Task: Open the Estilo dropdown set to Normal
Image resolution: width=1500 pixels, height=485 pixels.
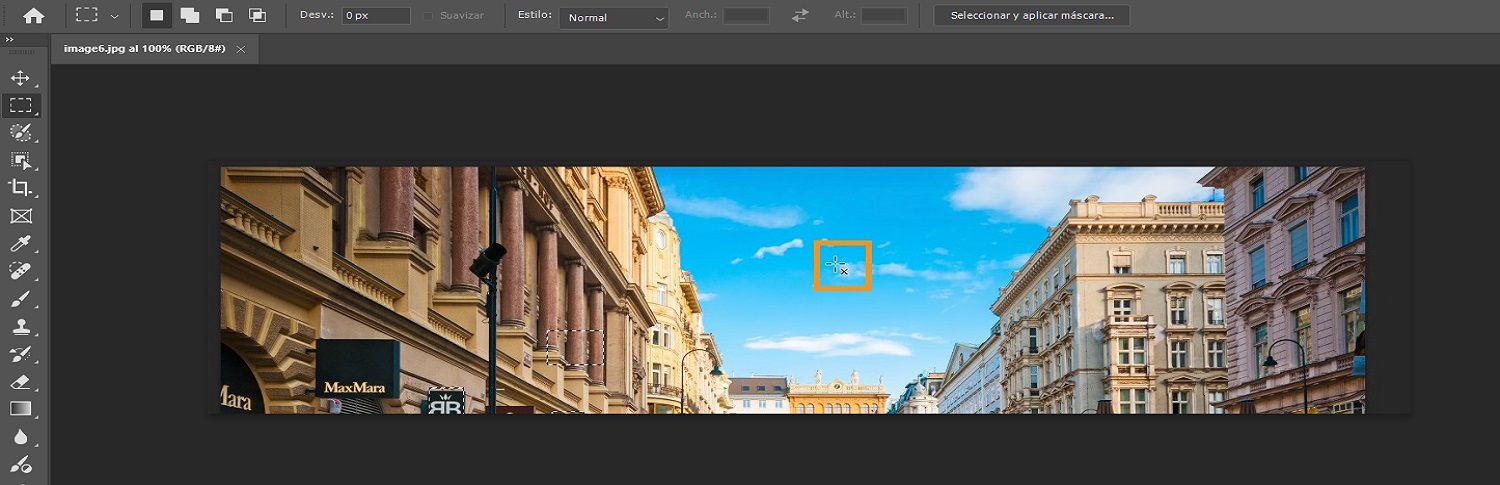Action: pyautogui.click(x=614, y=17)
